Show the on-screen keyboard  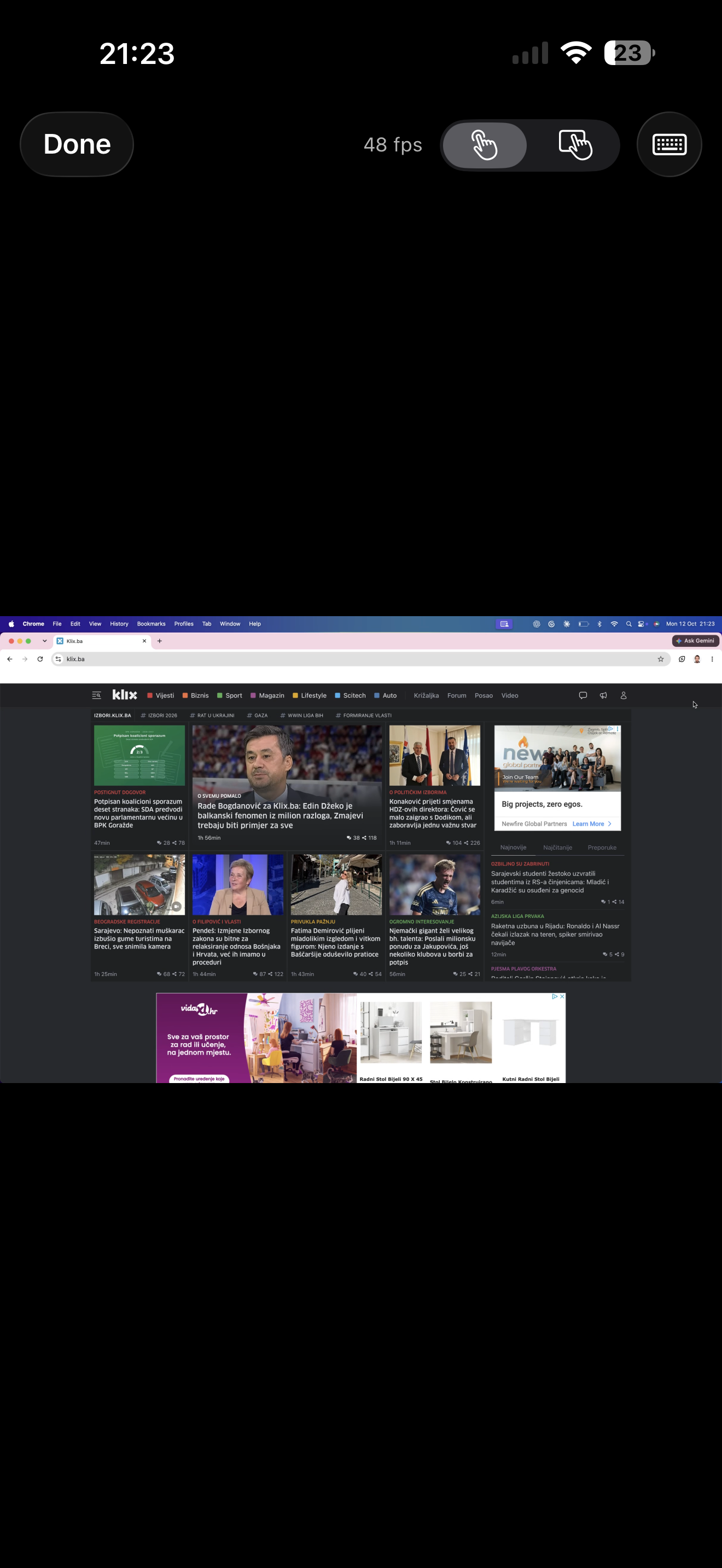(669, 144)
